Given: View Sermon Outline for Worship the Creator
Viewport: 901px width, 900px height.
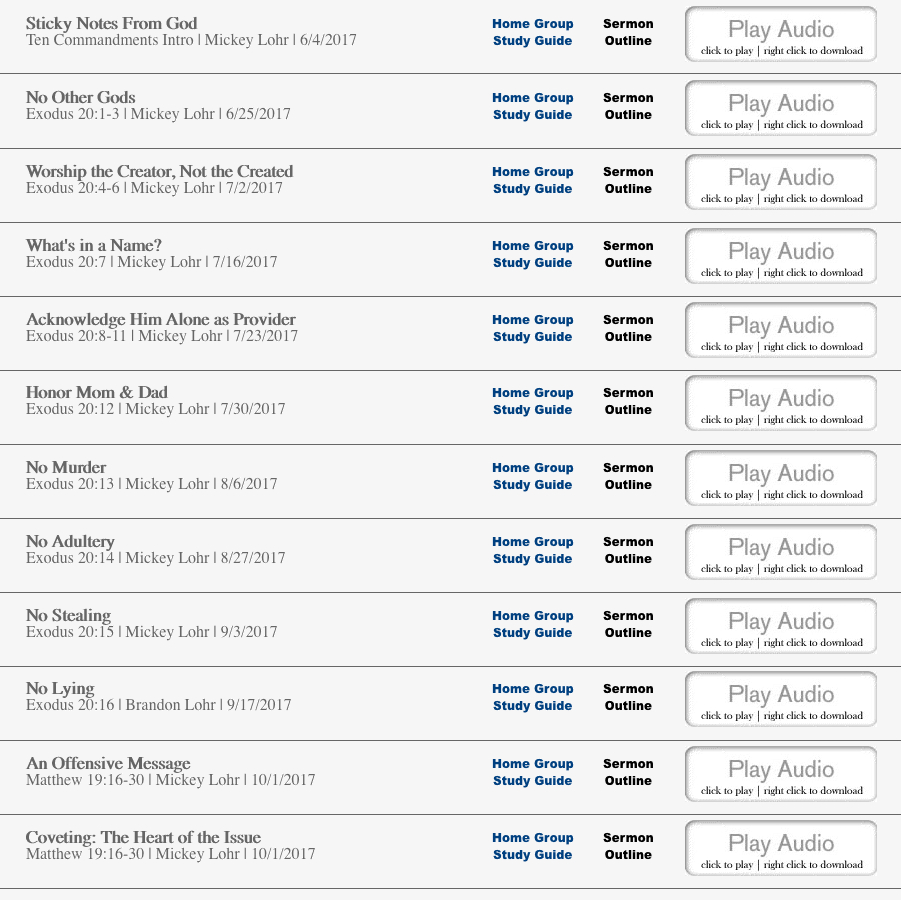Looking at the screenshot, I should click(x=628, y=180).
